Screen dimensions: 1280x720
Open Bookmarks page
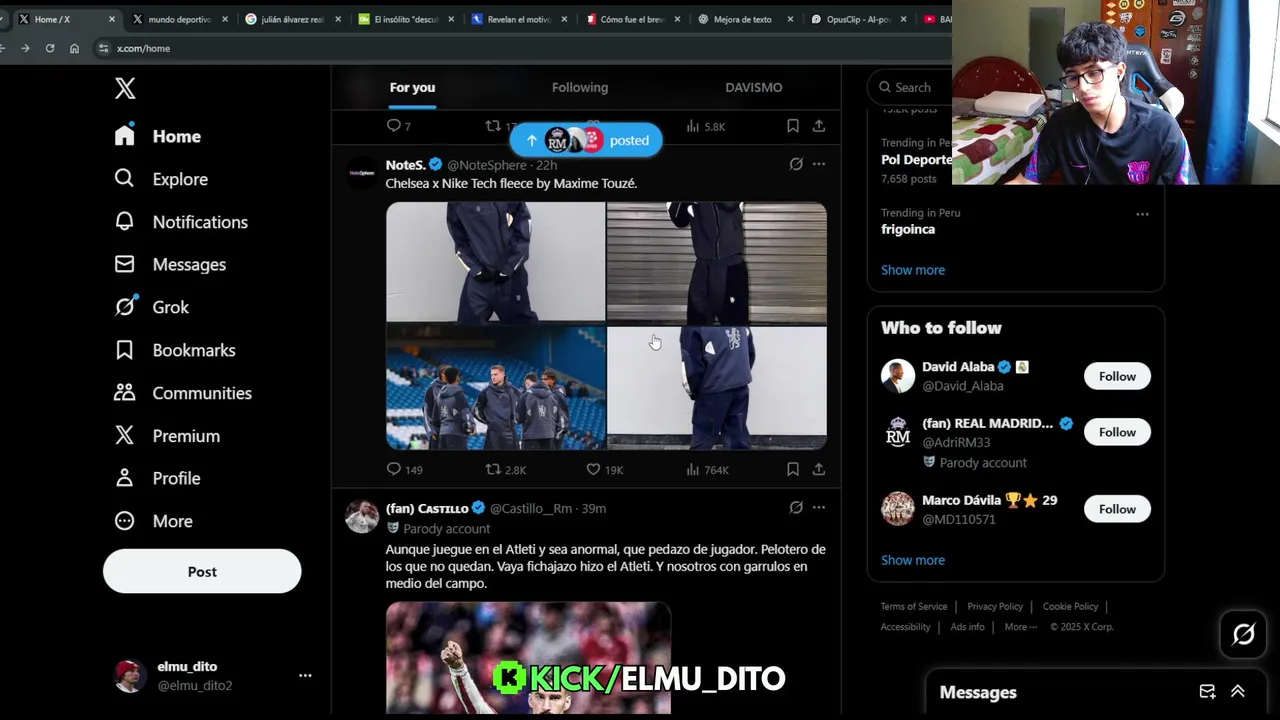(x=175, y=350)
